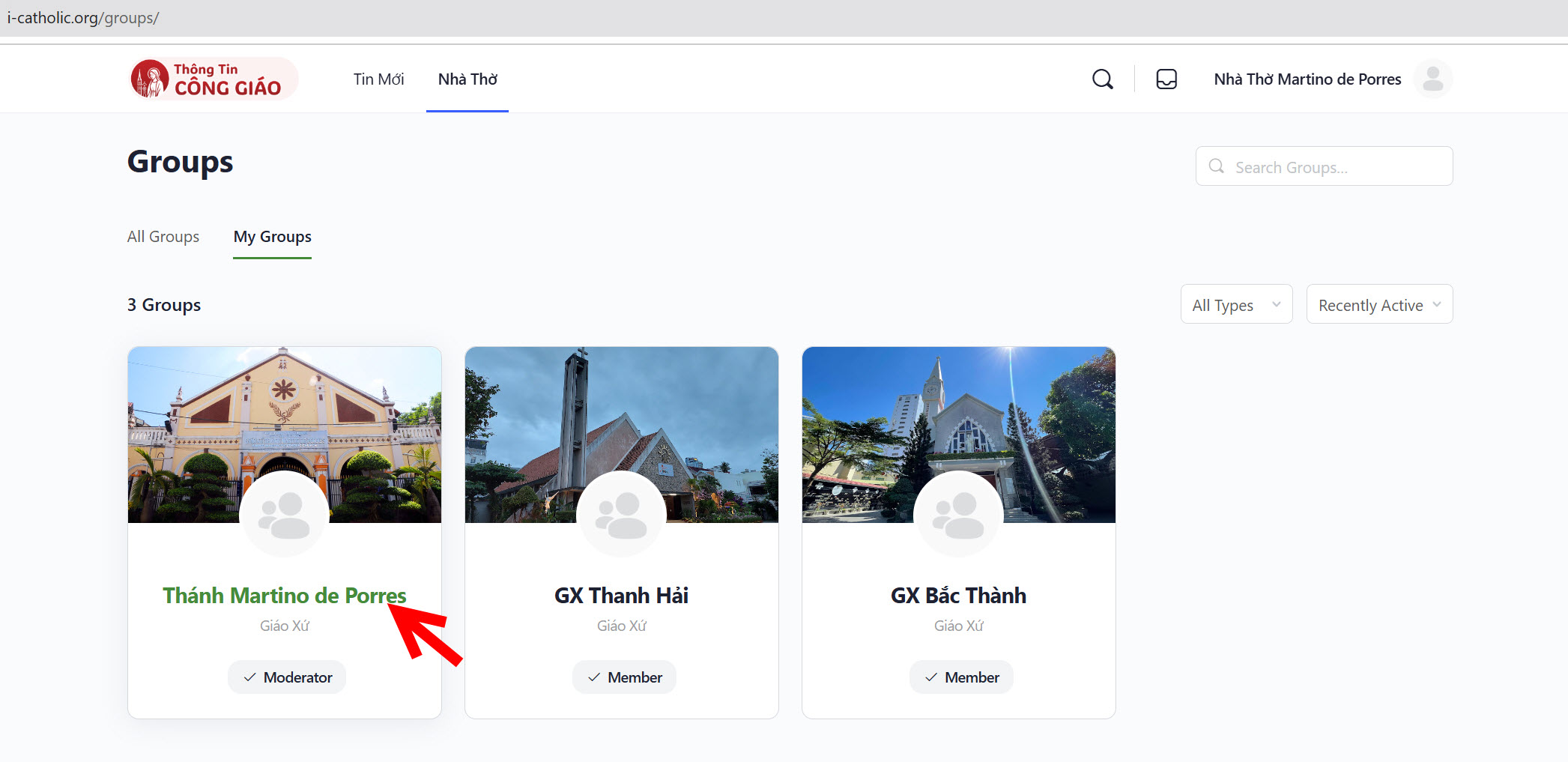Click the My Groups tab underline indicator
The image size is (1568, 762).
pos(272,258)
